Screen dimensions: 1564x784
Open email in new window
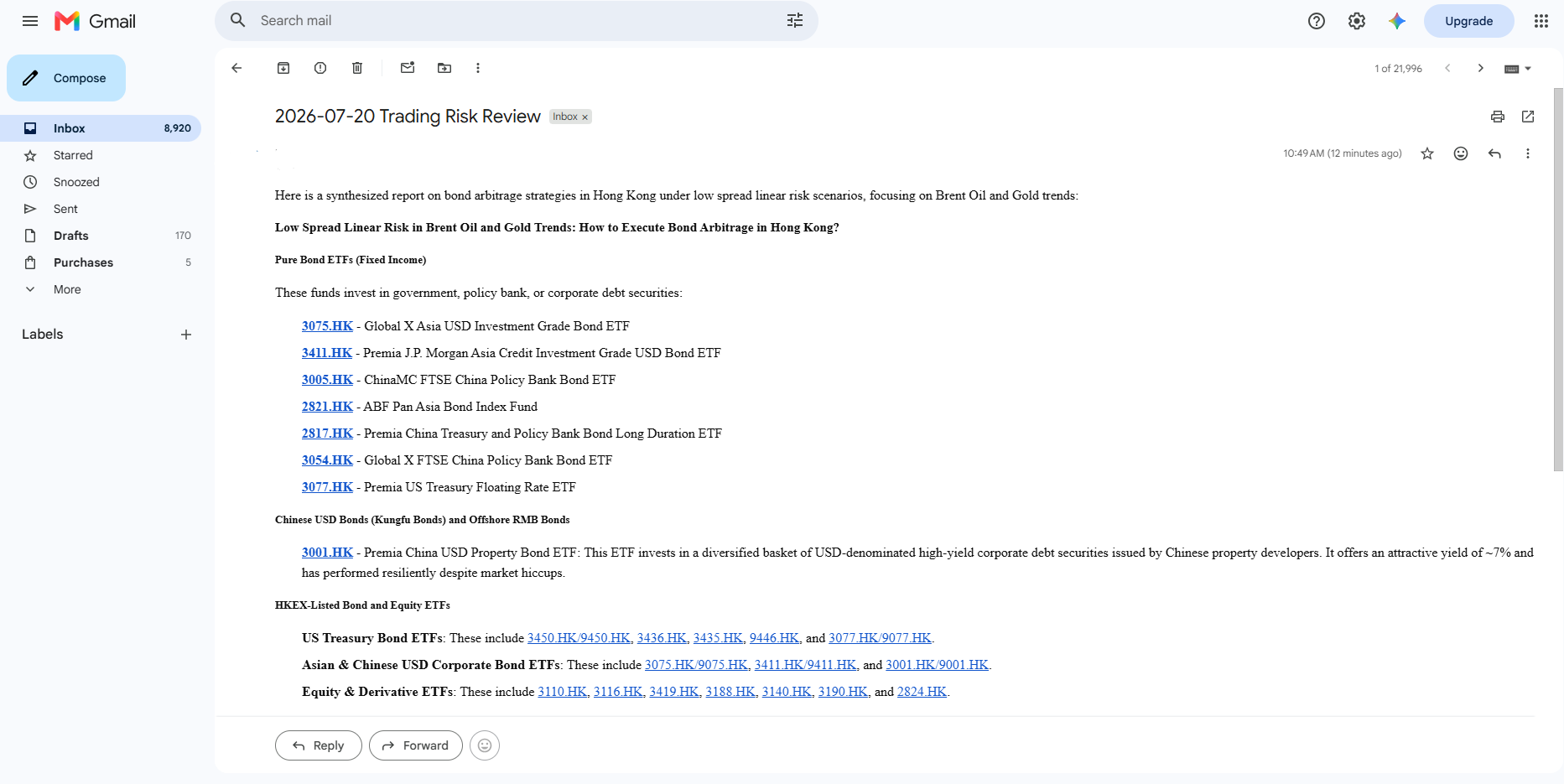[x=1528, y=117]
